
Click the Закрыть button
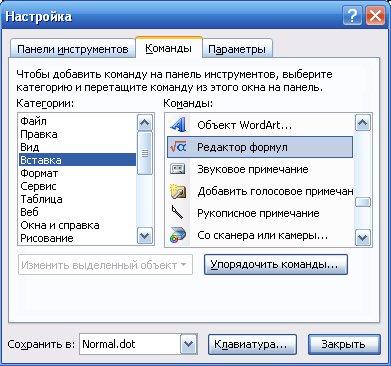[344, 344]
